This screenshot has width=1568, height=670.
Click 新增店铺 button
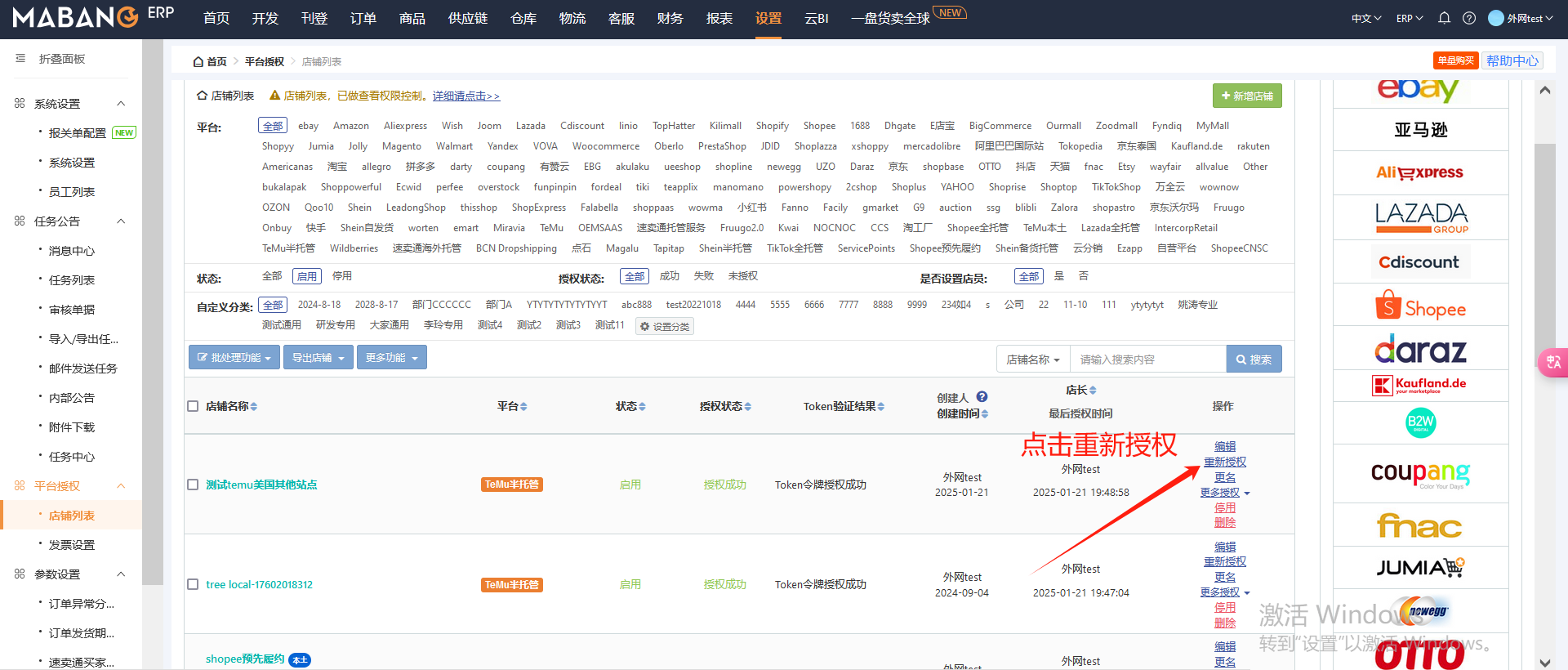(1247, 96)
